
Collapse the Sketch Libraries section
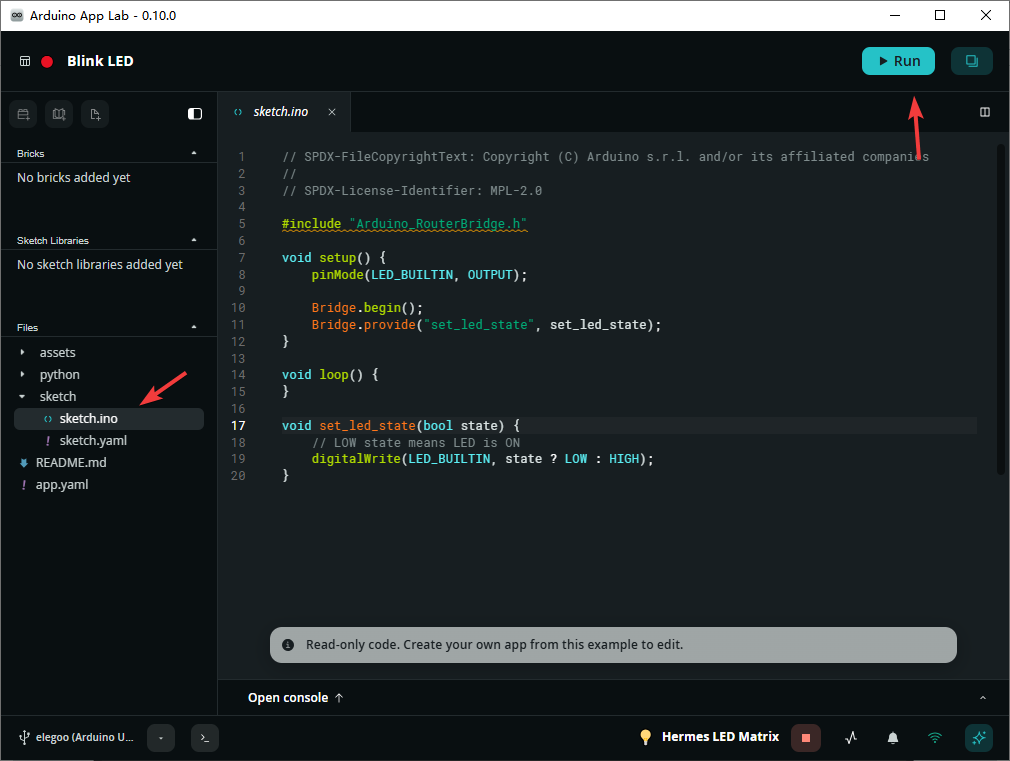pos(194,240)
